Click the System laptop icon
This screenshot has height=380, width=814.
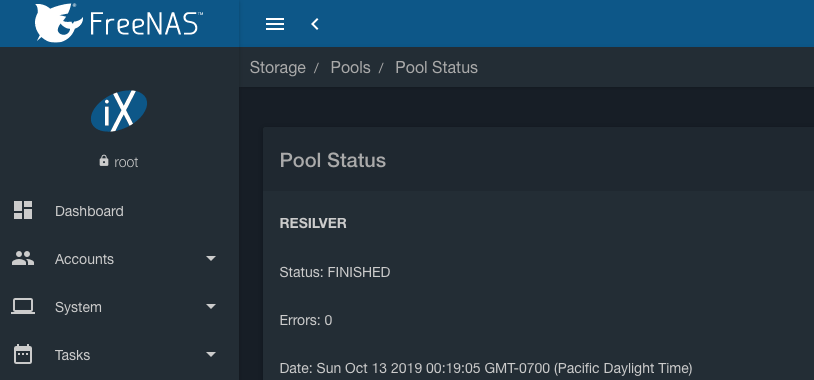point(23,306)
